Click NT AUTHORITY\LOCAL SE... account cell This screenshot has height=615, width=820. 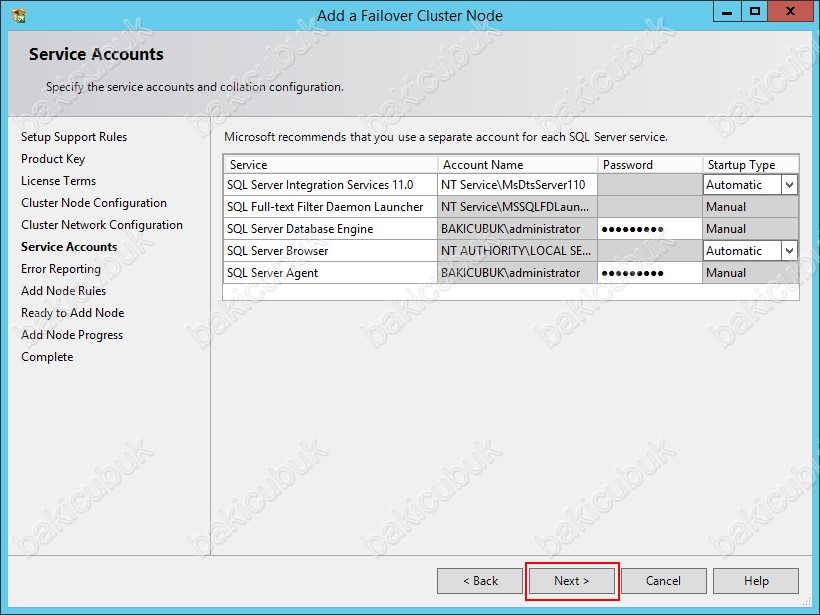[517, 250]
